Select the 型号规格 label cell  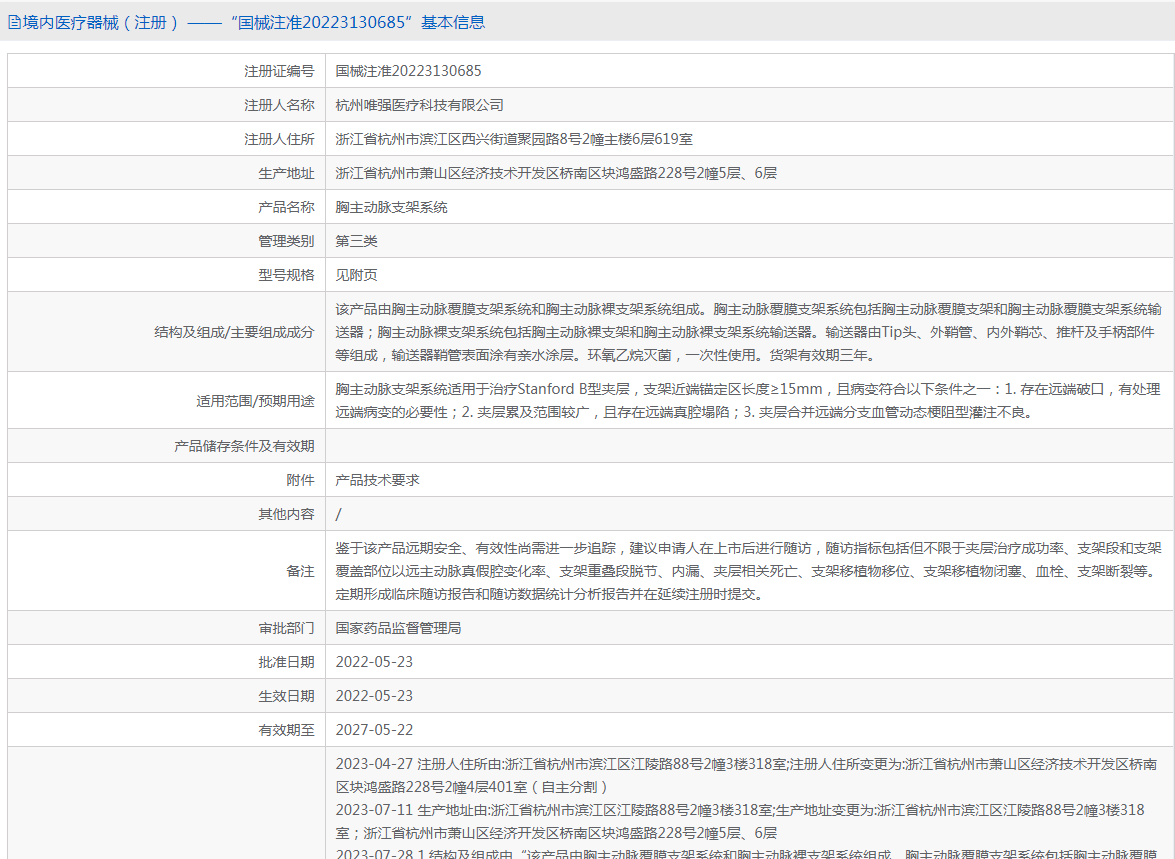286,275
